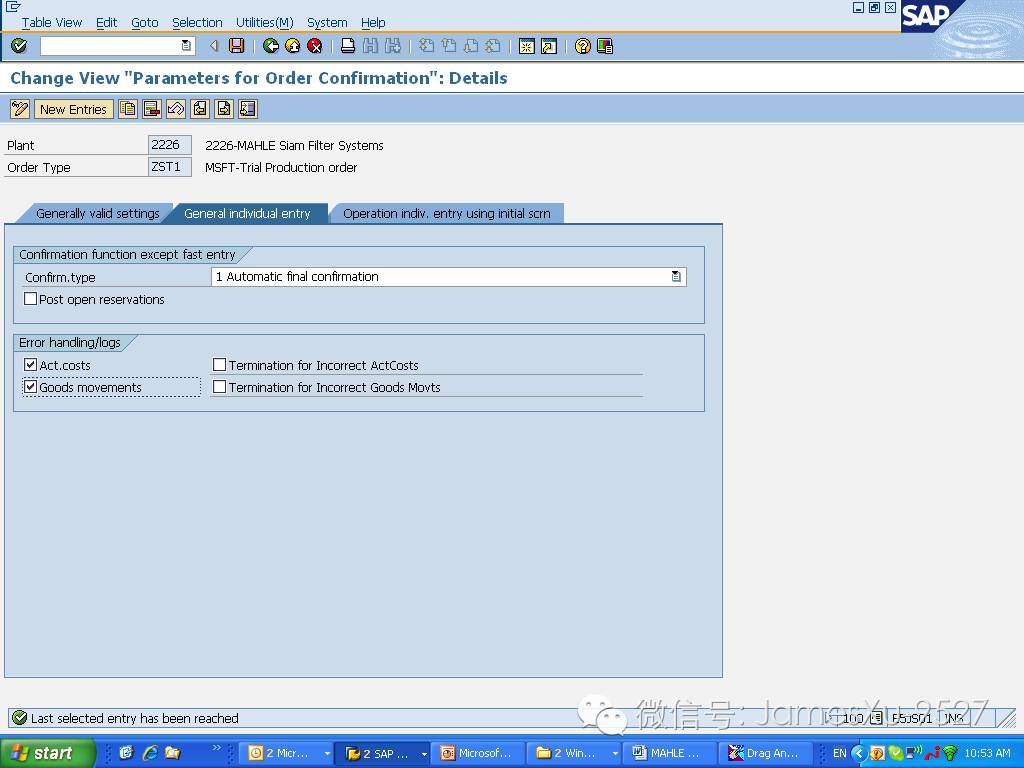Switch to the Generally valid settings tab
The width and height of the screenshot is (1024, 768).
tap(97, 214)
